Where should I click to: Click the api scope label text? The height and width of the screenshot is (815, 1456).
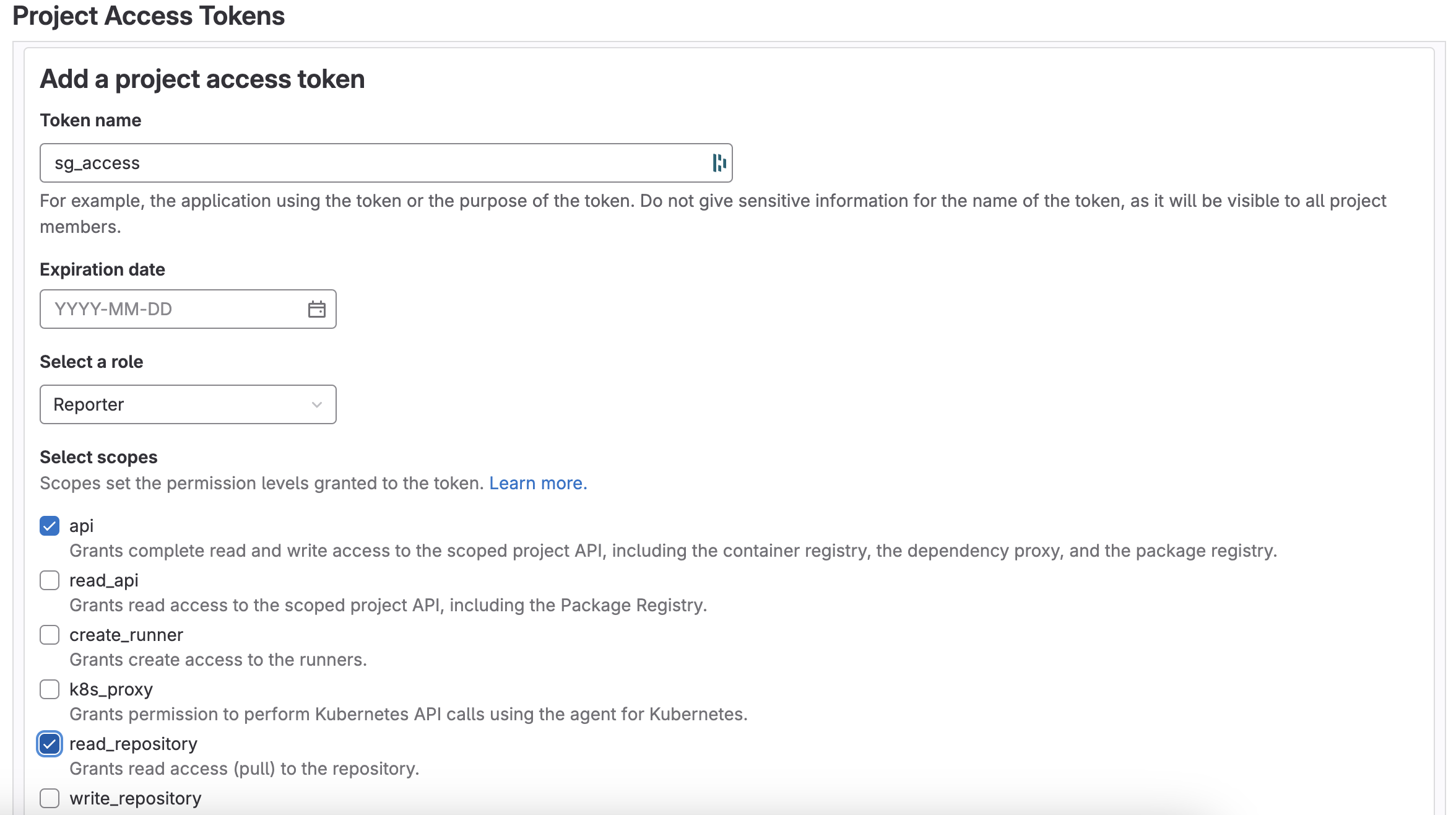point(81,525)
